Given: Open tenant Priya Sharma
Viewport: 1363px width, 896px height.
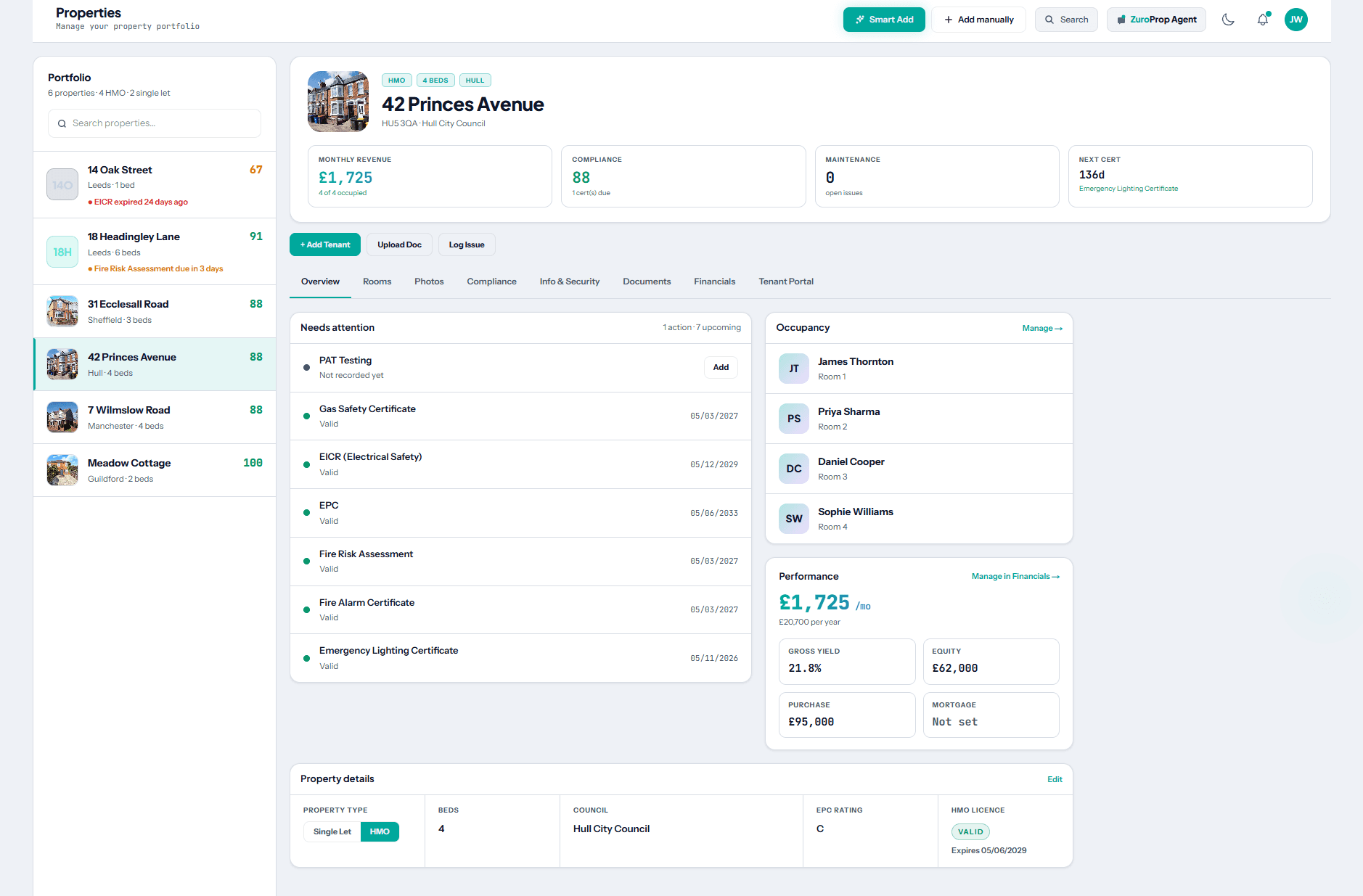Looking at the screenshot, I should click(x=919, y=419).
